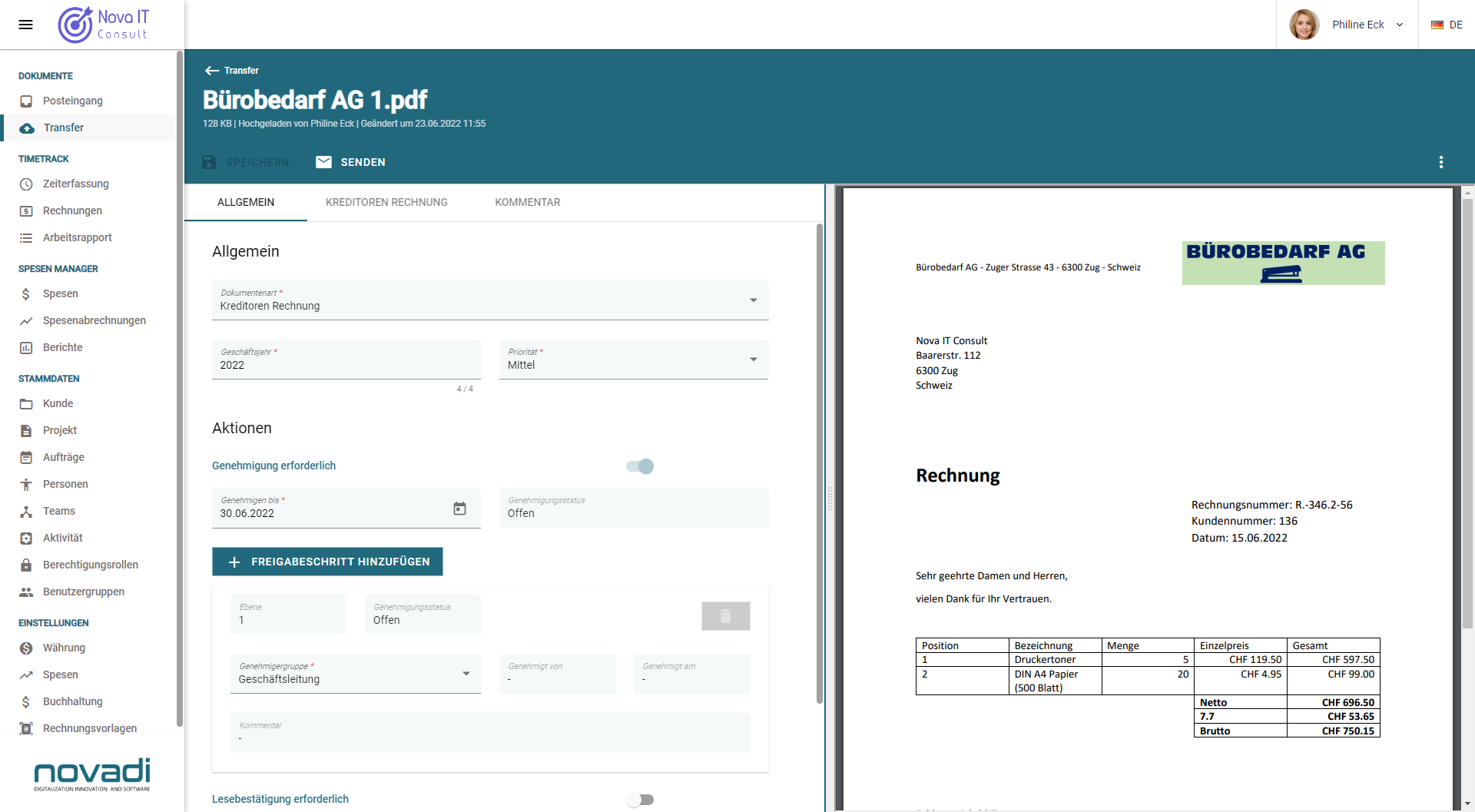Open Spesenabrechnungen menu entry
The height and width of the screenshot is (812, 1475).
pyautogui.click(x=94, y=321)
